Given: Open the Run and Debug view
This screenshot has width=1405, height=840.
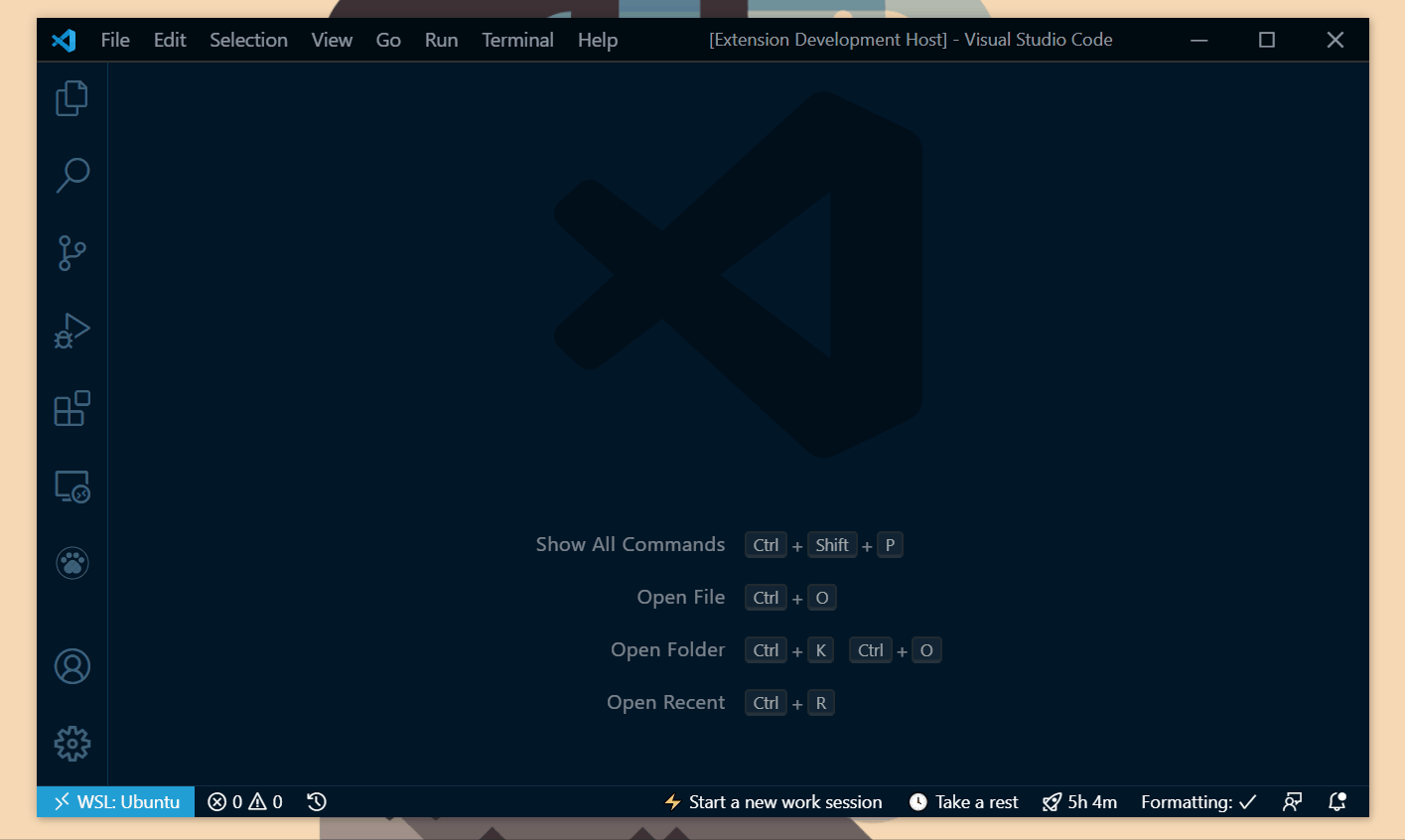Looking at the screenshot, I should click(71, 331).
